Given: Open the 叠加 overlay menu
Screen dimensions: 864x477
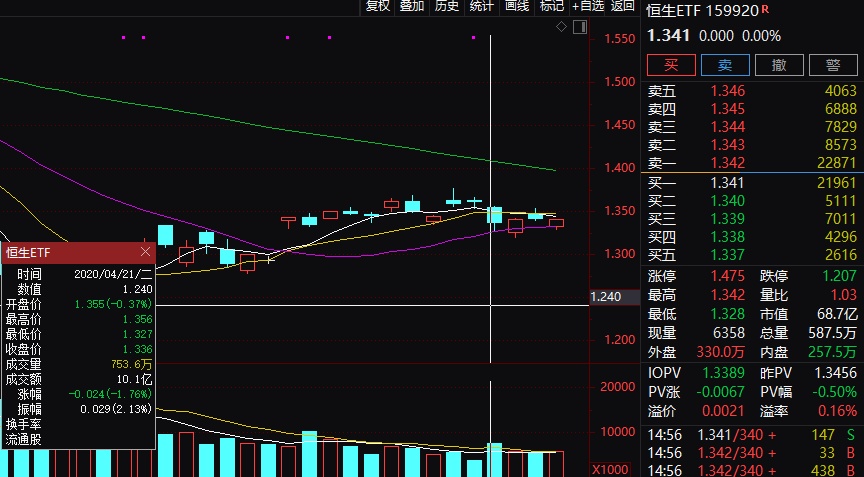Looking at the screenshot, I should click(412, 6).
